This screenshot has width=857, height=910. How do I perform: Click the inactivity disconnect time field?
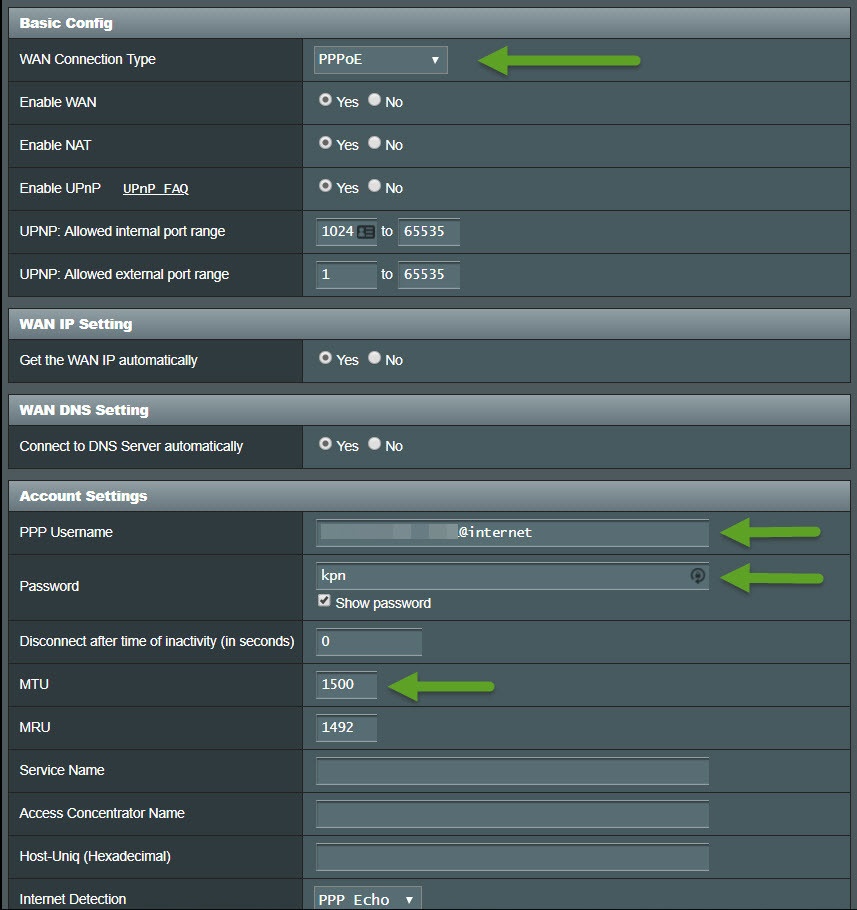pos(368,642)
